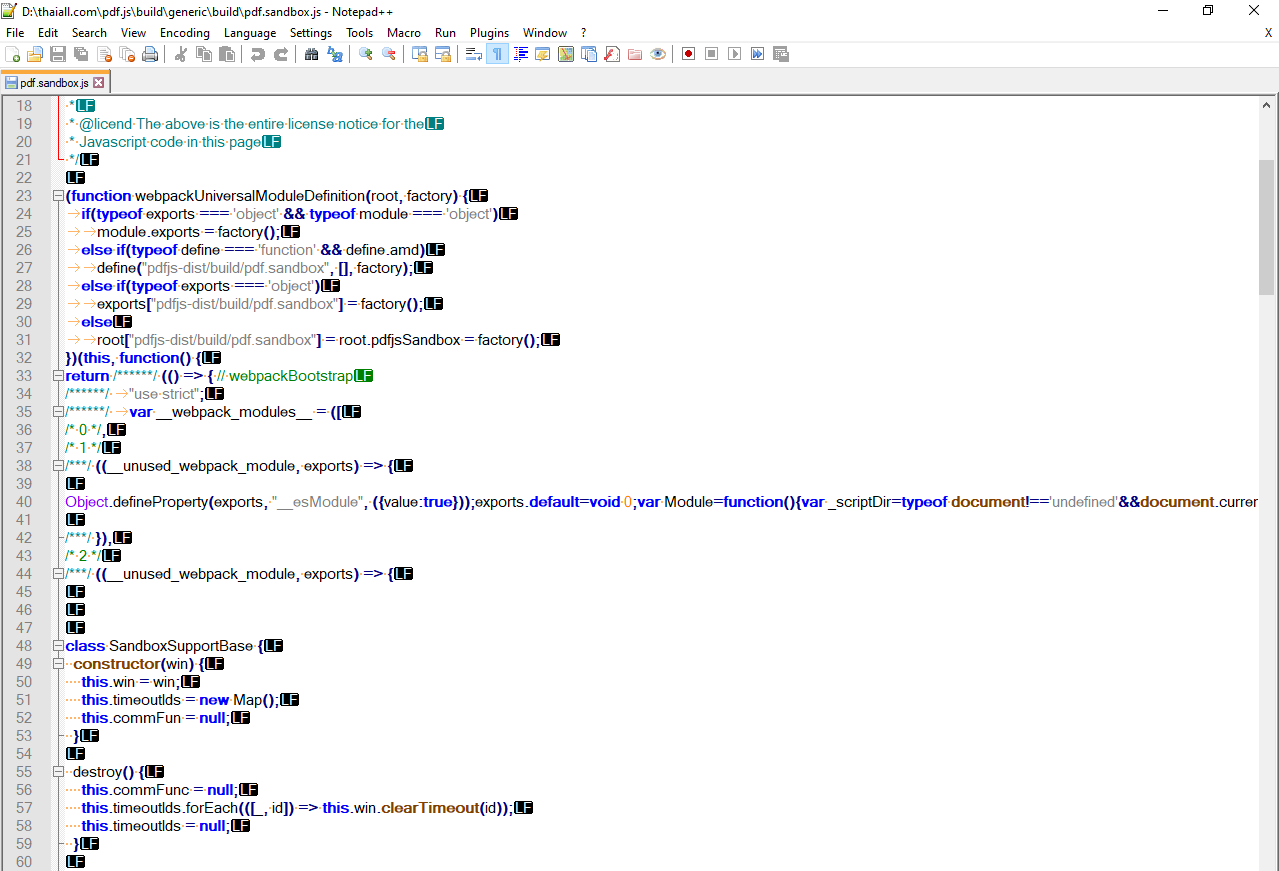Open the Encoding menu
1279x871 pixels.
(184, 33)
